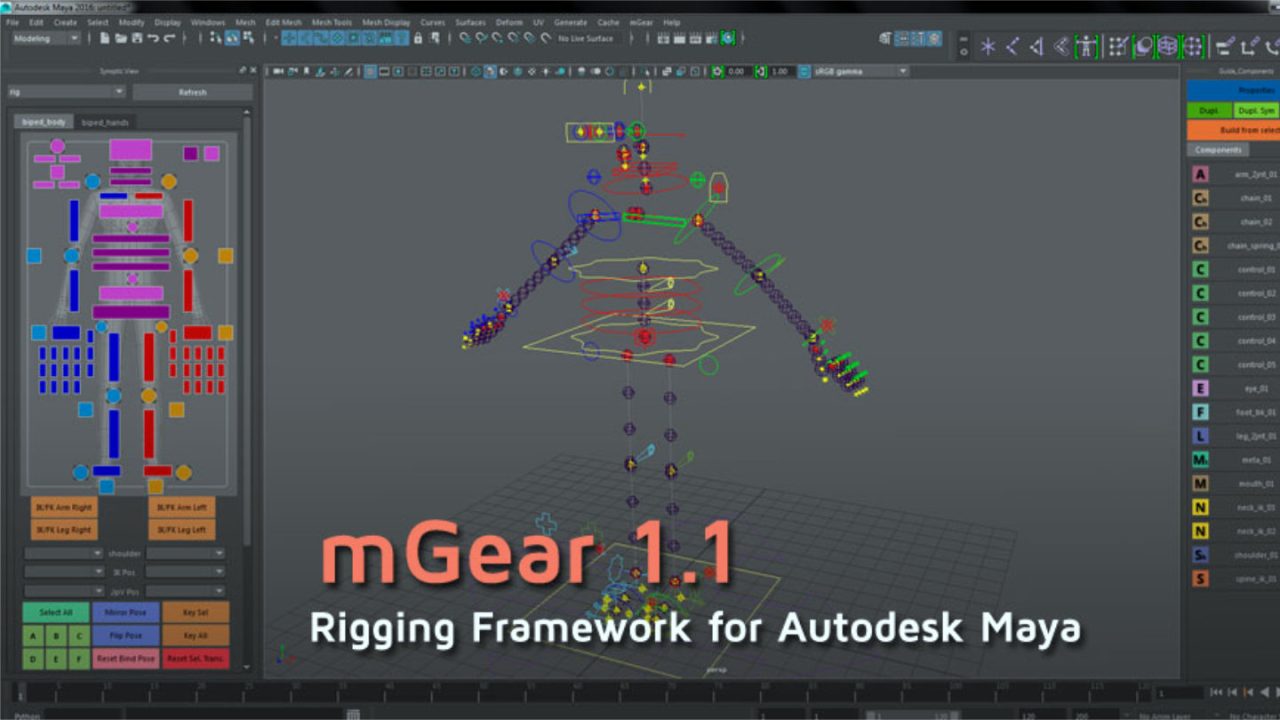Image resolution: width=1280 pixels, height=720 pixels.
Task: Click the Save Scene disk icon
Action: coord(137,39)
